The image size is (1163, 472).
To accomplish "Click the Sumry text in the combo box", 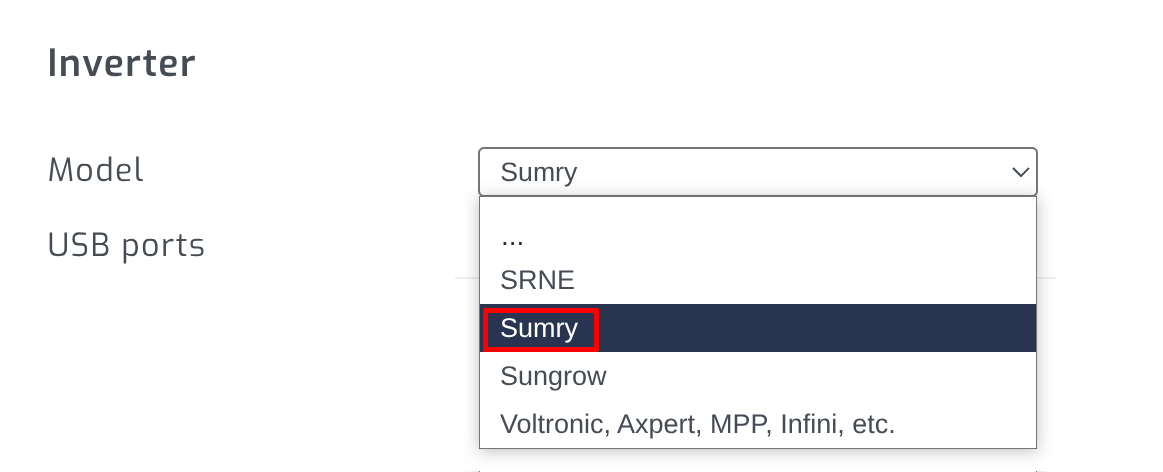I will 539,172.
